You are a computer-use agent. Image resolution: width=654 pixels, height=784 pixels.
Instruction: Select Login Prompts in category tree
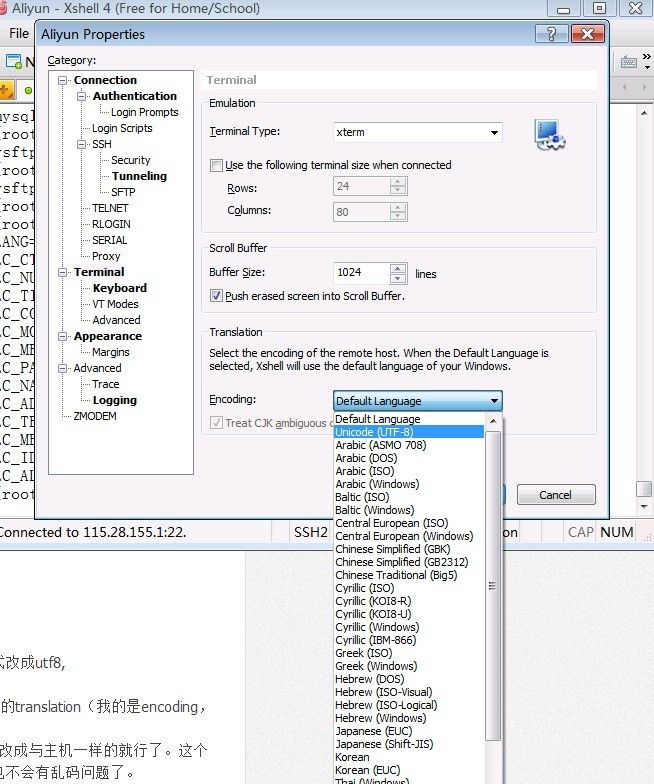[x=144, y=112]
